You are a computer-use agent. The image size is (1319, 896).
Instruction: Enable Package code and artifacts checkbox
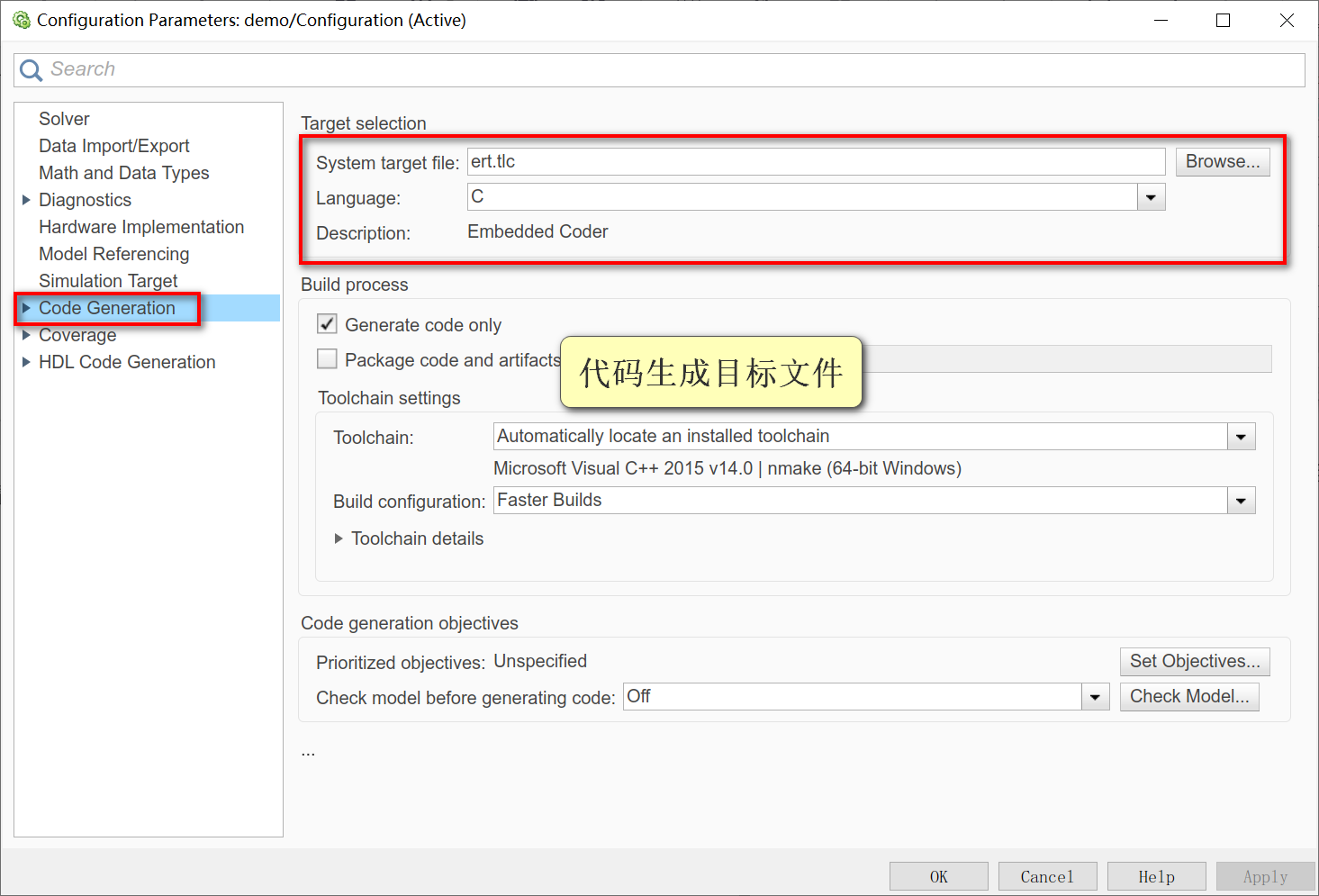(x=327, y=359)
